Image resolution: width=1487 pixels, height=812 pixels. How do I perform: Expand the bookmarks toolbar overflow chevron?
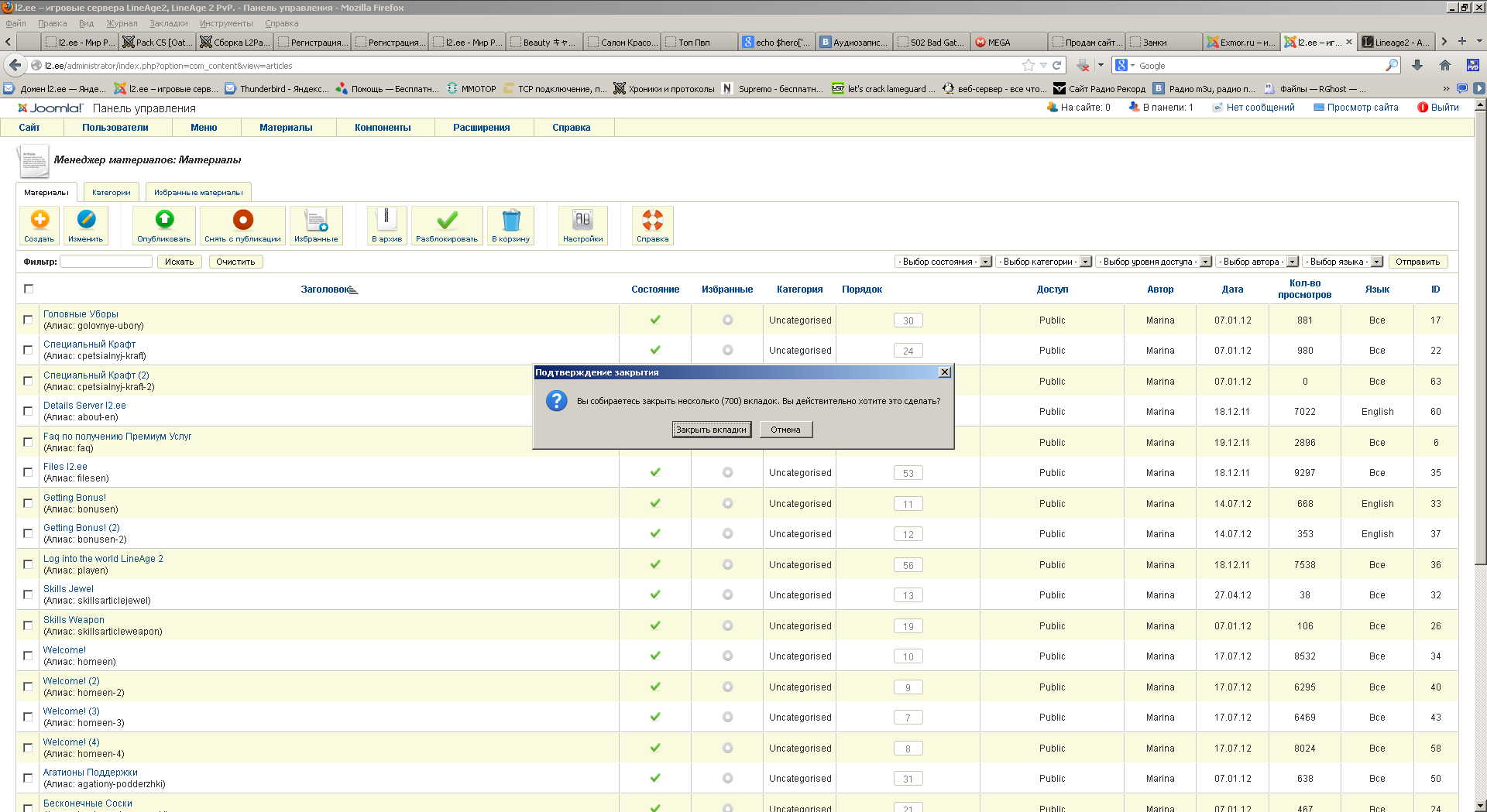(x=1445, y=88)
